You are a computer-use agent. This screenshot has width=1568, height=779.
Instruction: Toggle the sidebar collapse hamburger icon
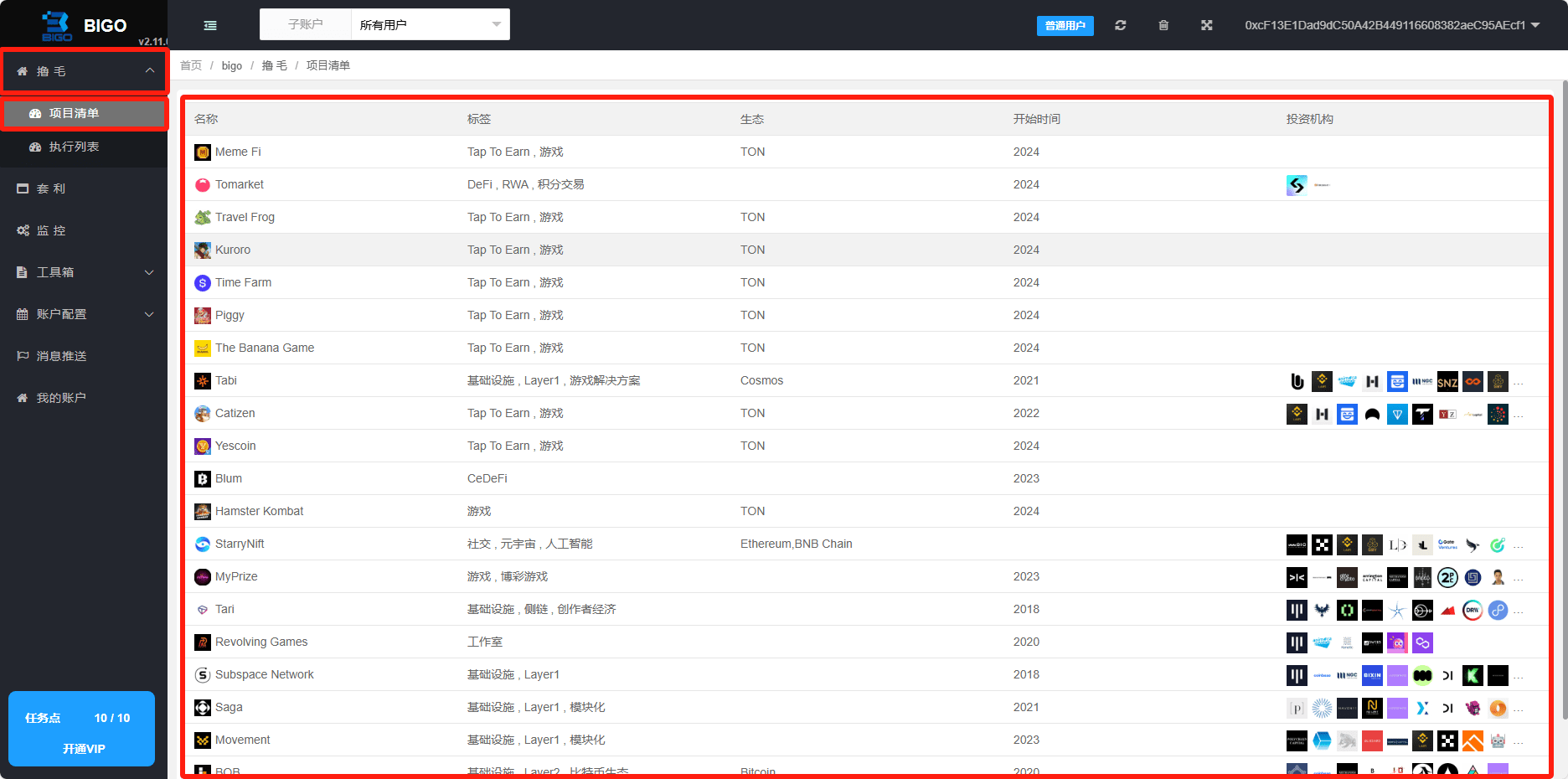[210, 25]
